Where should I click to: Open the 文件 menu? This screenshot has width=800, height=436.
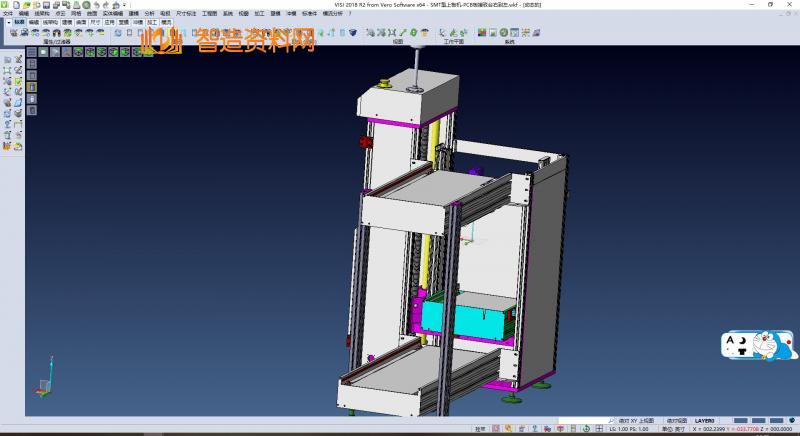pos(8,14)
